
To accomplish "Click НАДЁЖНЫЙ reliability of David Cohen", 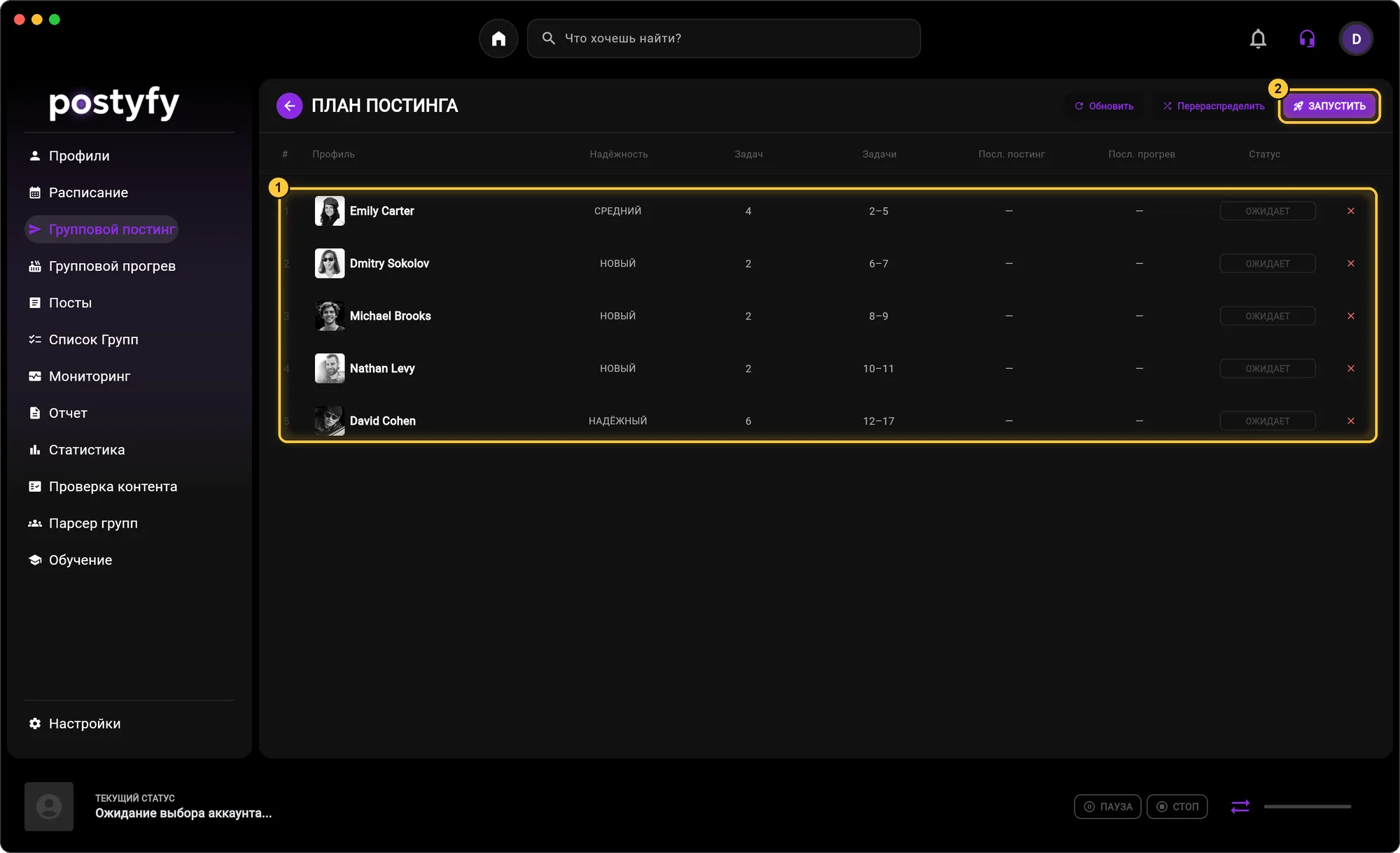I will tap(617, 421).
